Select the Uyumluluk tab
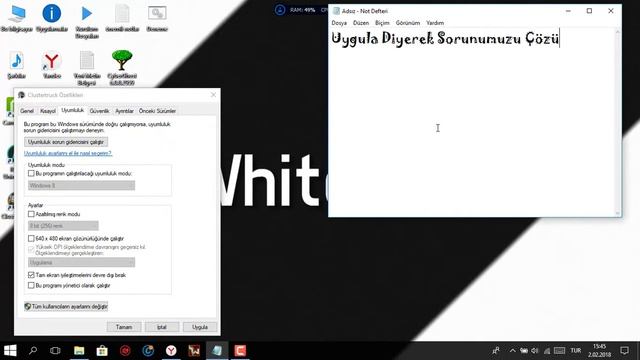 [72, 110]
